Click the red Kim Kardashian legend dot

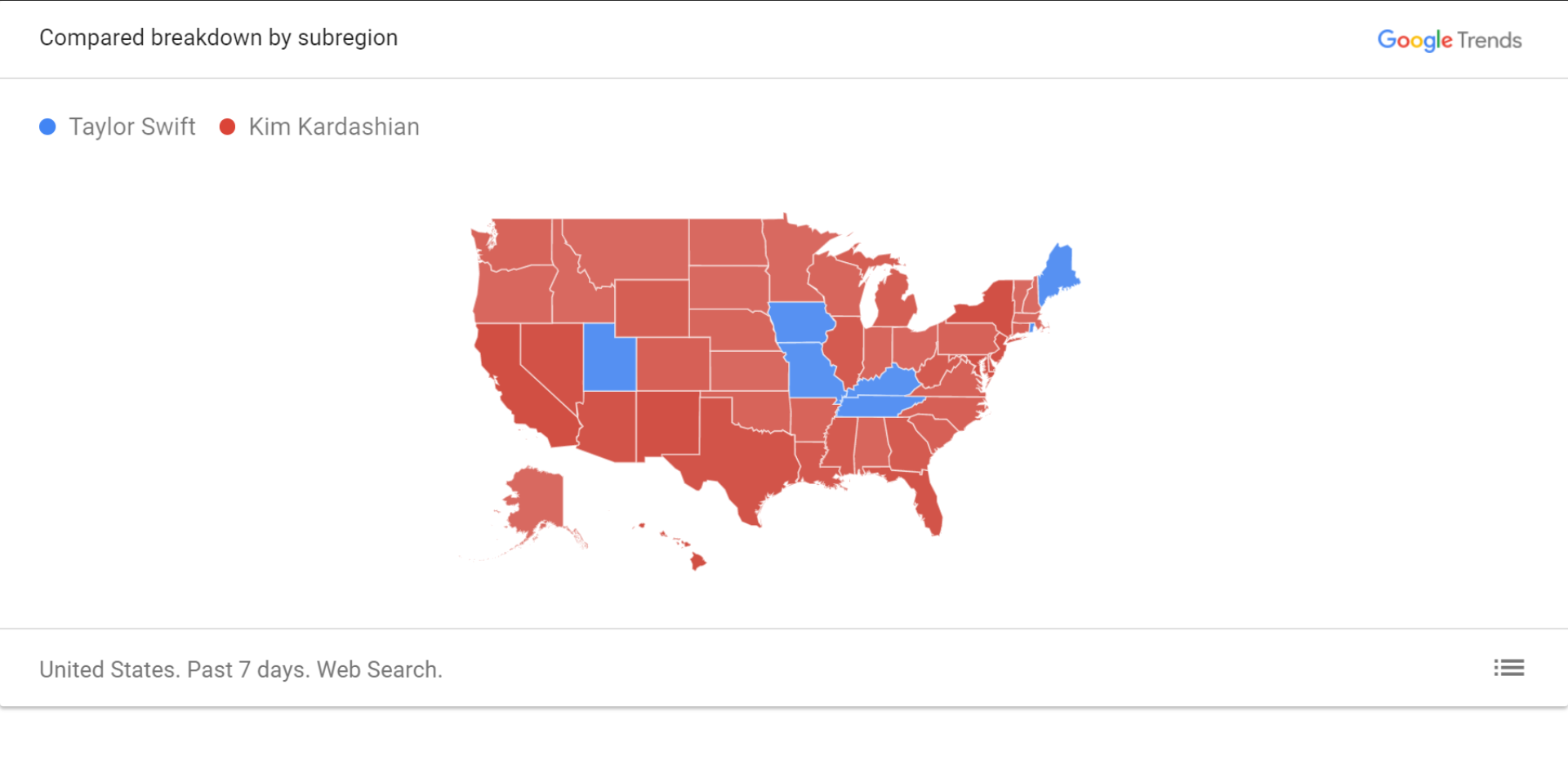(228, 127)
